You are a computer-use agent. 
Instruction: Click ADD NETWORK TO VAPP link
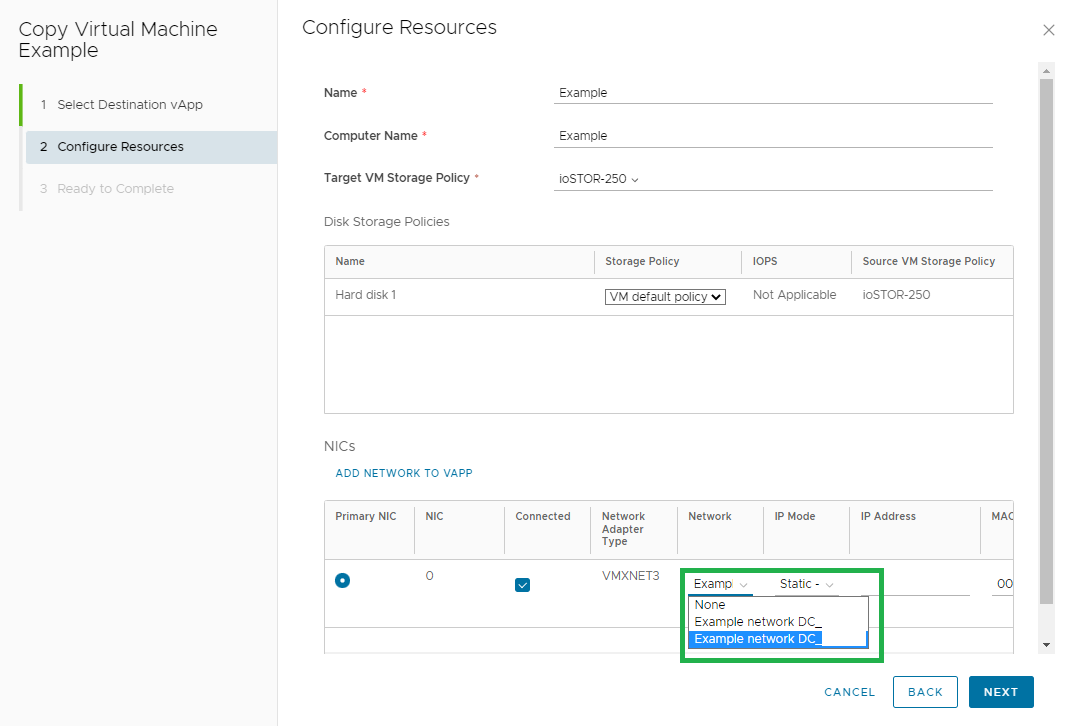[404, 474]
